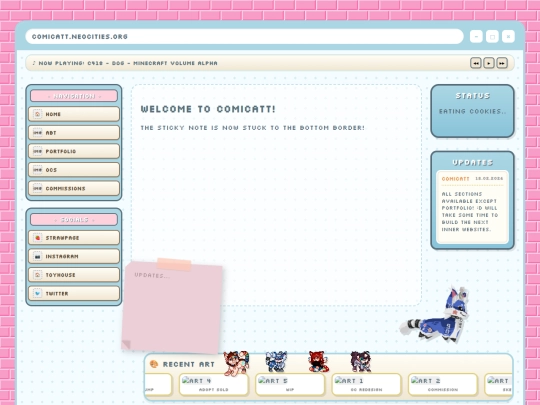Skip to the previous music track

pos(476,63)
